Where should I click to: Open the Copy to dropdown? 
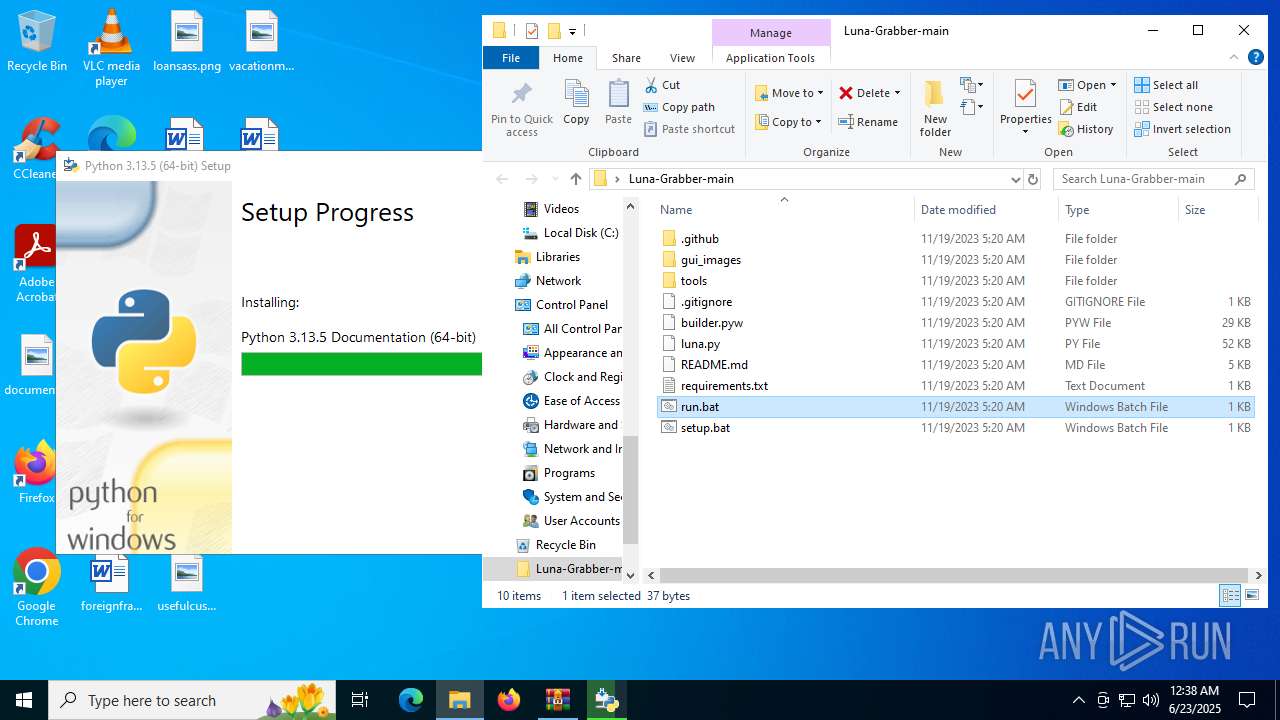[789, 122]
